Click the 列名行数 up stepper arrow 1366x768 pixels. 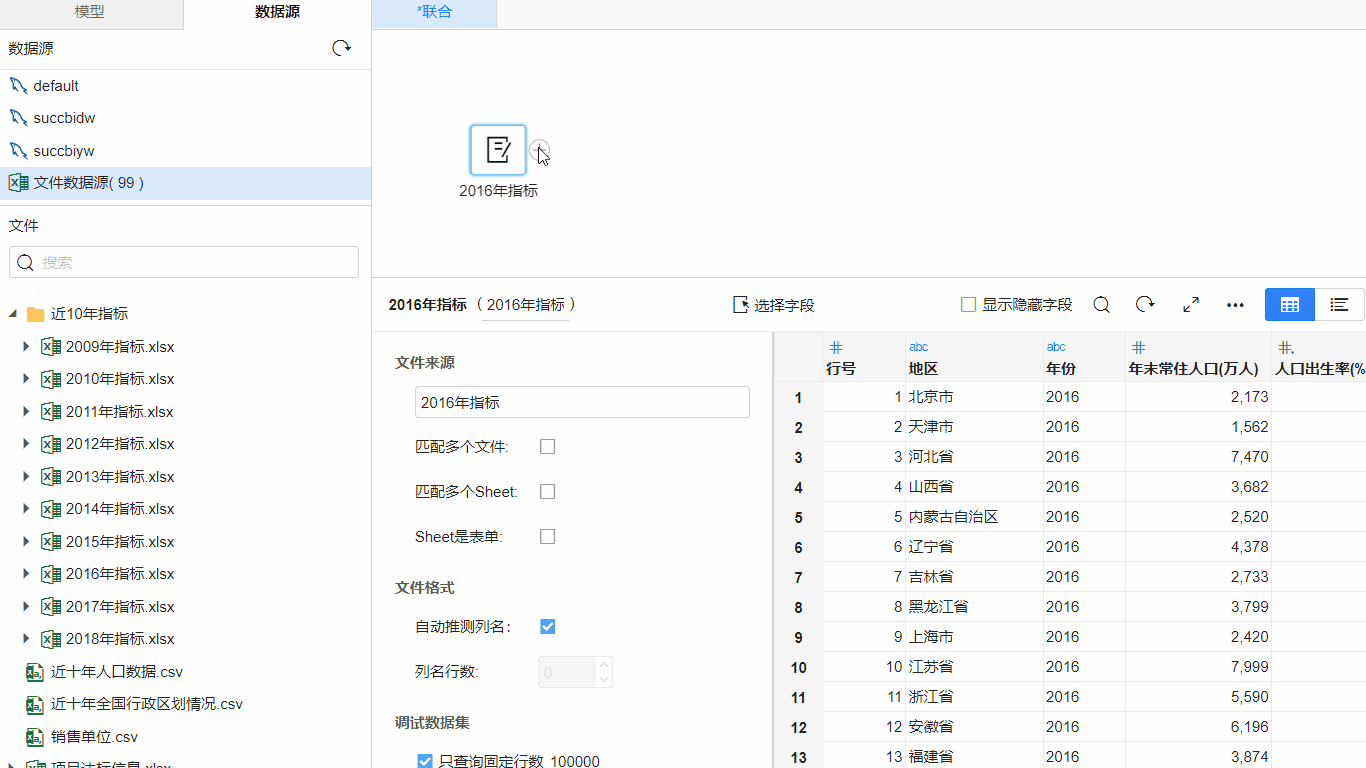point(602,665)
